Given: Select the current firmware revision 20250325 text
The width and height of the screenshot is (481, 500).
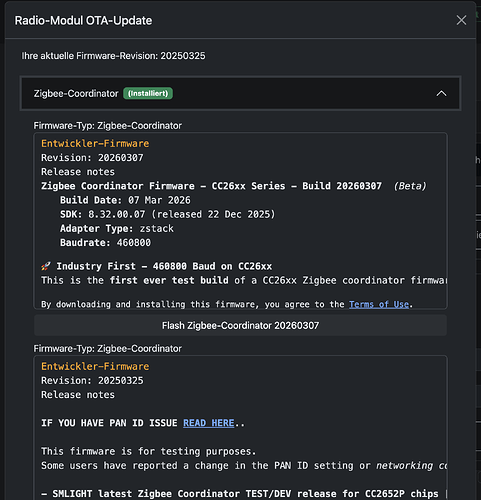Looking at the screenshot, I should click(183, 56).
